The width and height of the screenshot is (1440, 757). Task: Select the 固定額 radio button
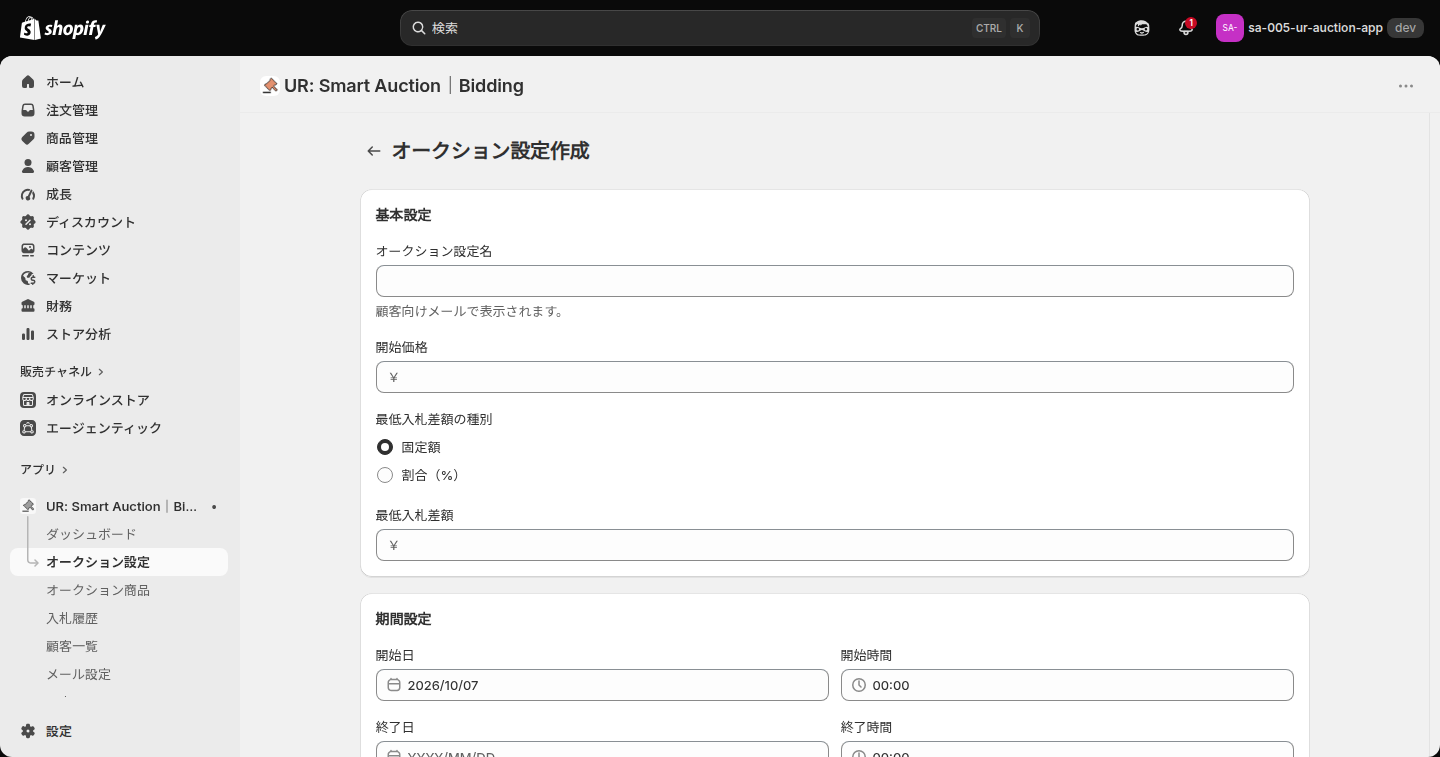click(x=385, y=447)
